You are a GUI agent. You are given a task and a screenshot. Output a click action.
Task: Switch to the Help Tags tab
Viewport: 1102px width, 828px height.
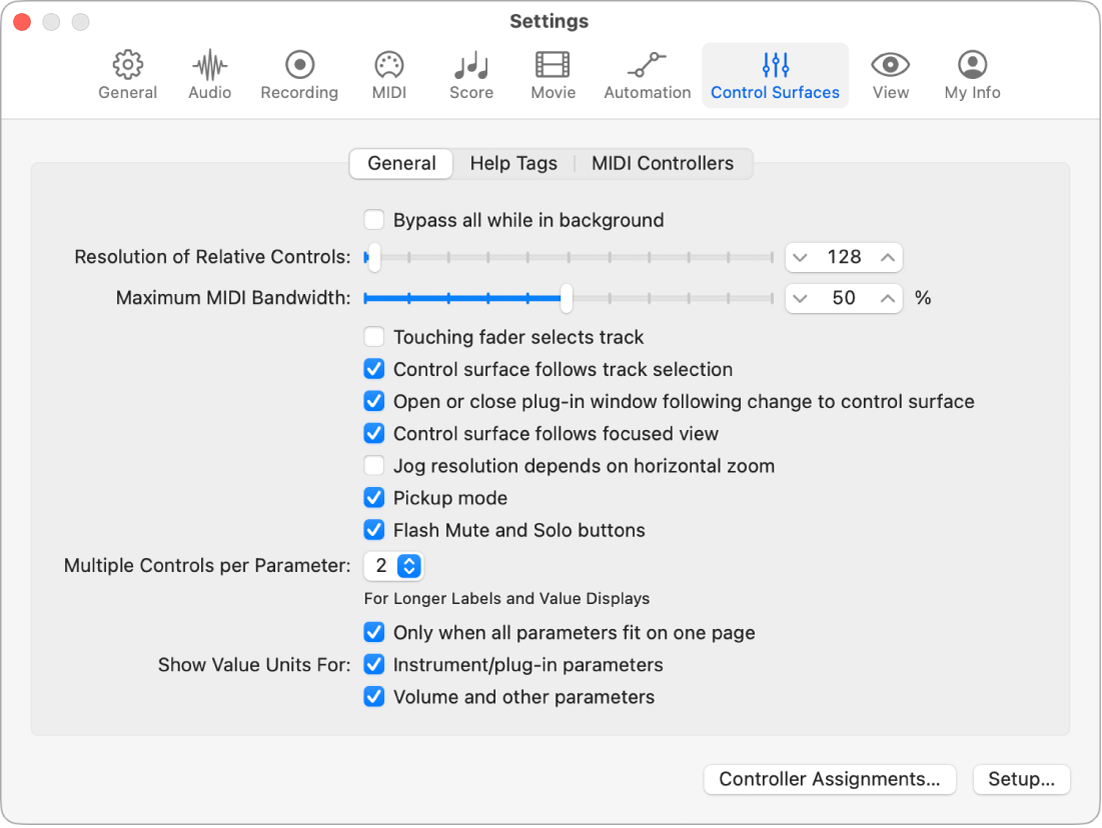(514, 163)
